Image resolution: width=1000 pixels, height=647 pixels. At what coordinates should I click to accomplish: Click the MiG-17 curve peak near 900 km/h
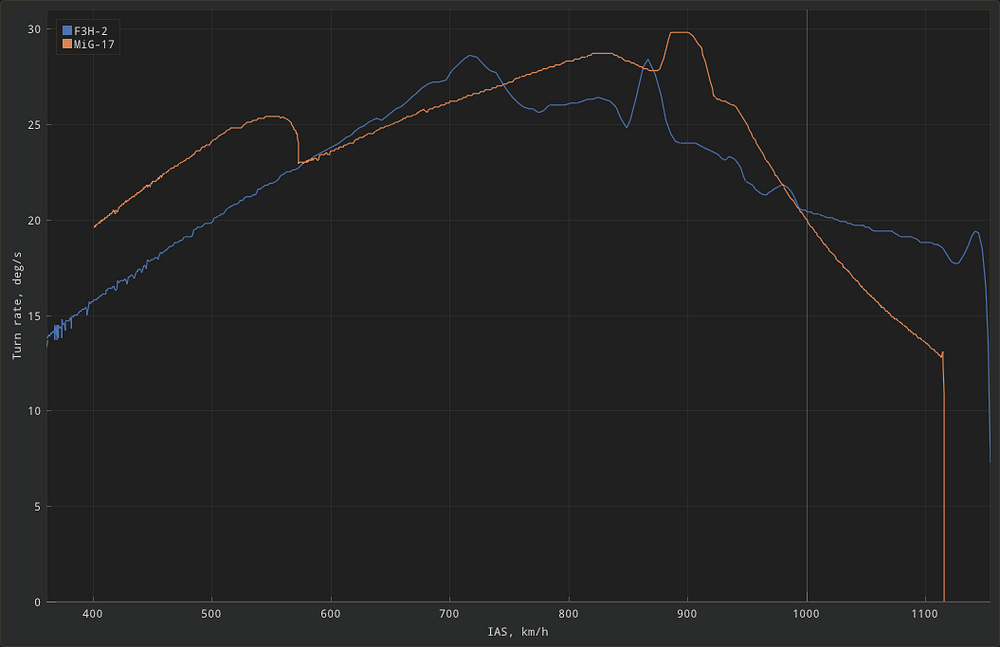click(x=679, y=33)
